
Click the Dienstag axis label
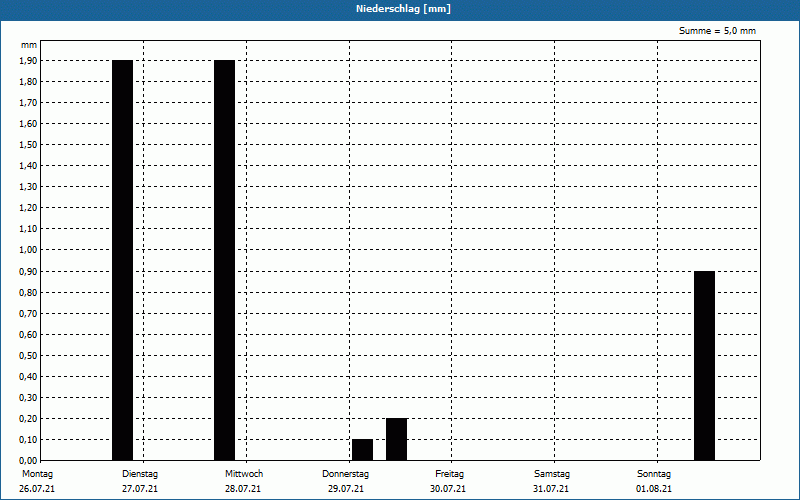[140, 474]
